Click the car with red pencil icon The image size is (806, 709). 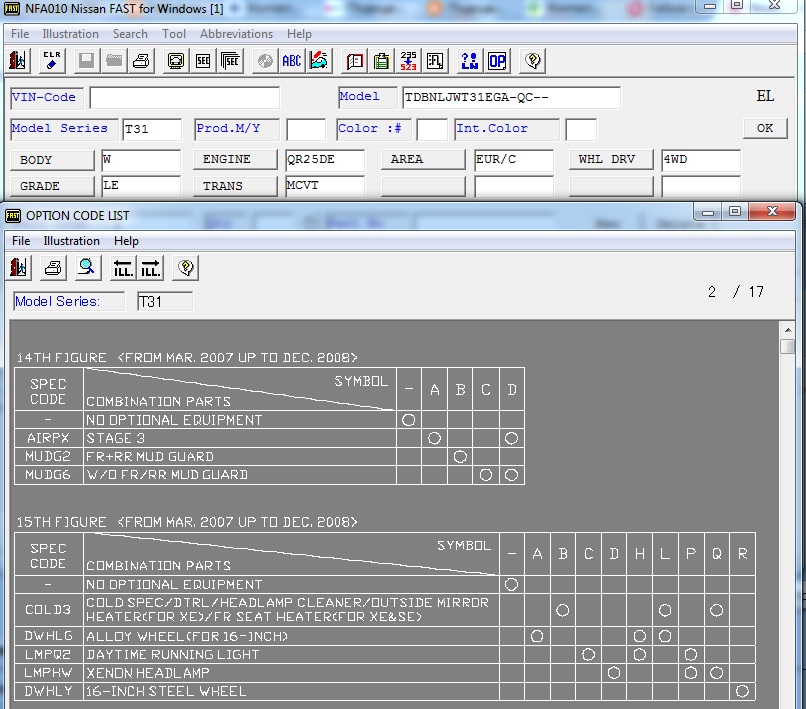[319, 61]
